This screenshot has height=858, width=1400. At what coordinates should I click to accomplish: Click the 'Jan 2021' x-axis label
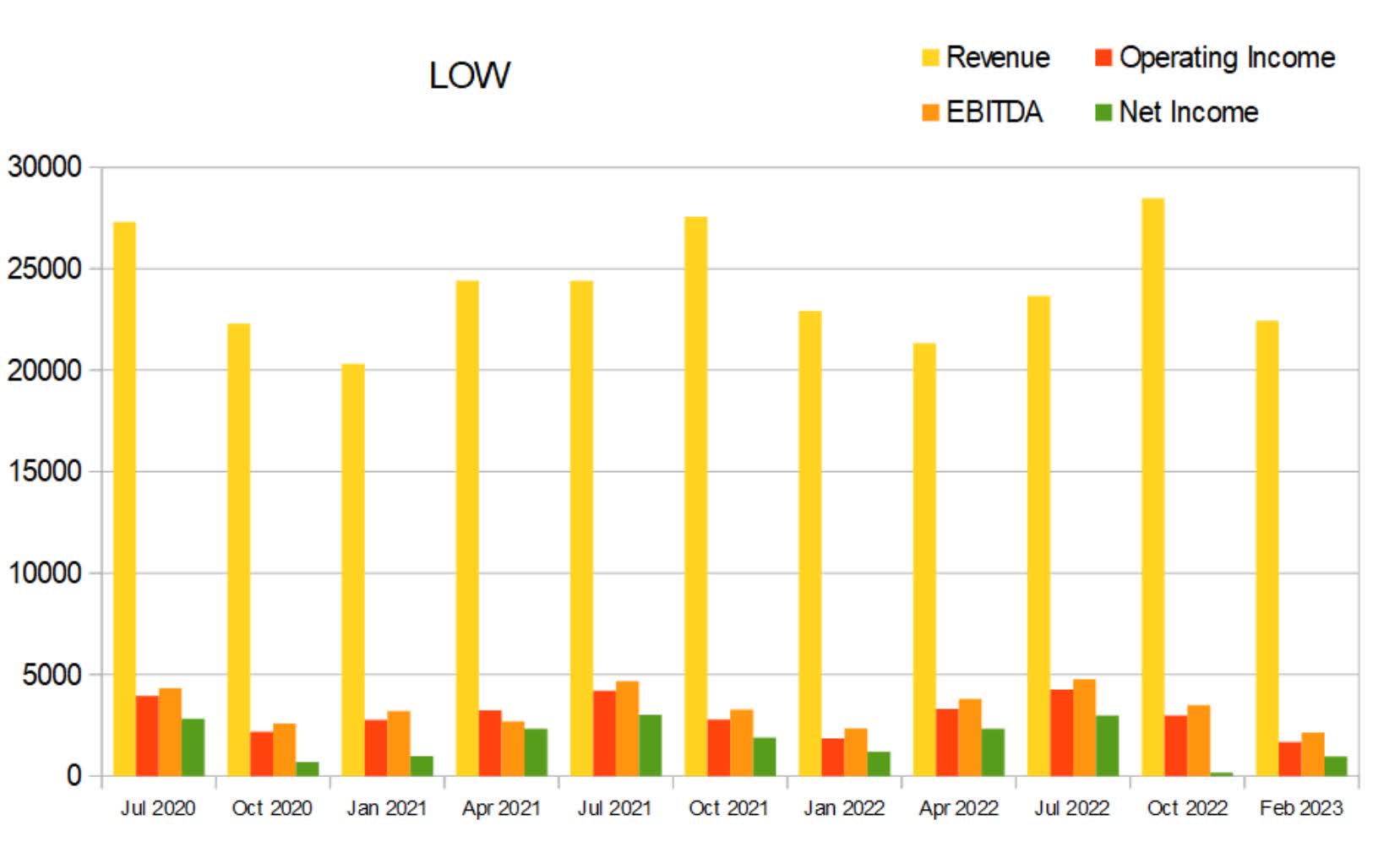pyautogui.click(x=386, y=808)
